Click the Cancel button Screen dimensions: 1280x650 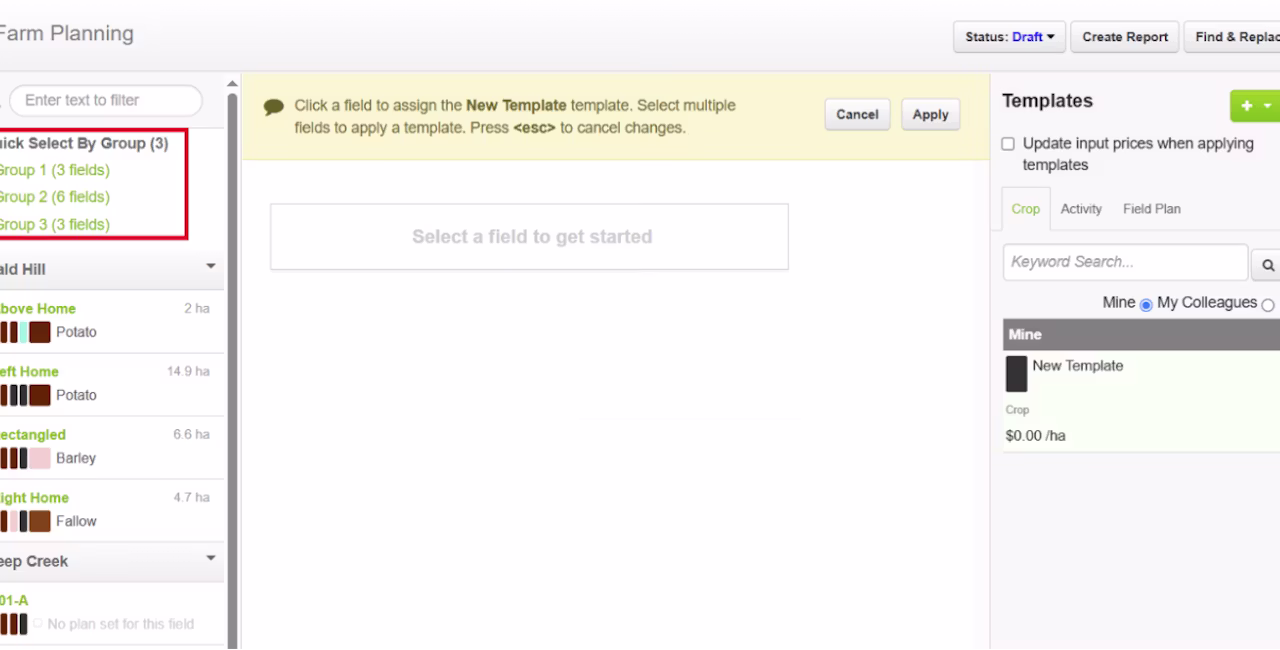pyautogui.click(x=857, y=115)
